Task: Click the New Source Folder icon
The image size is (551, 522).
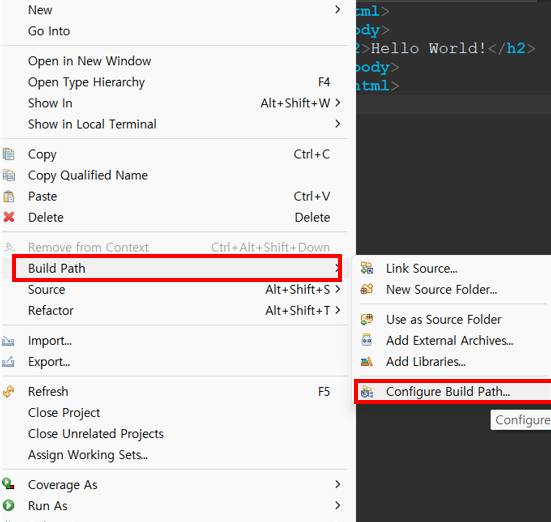Action: point(367,289)
